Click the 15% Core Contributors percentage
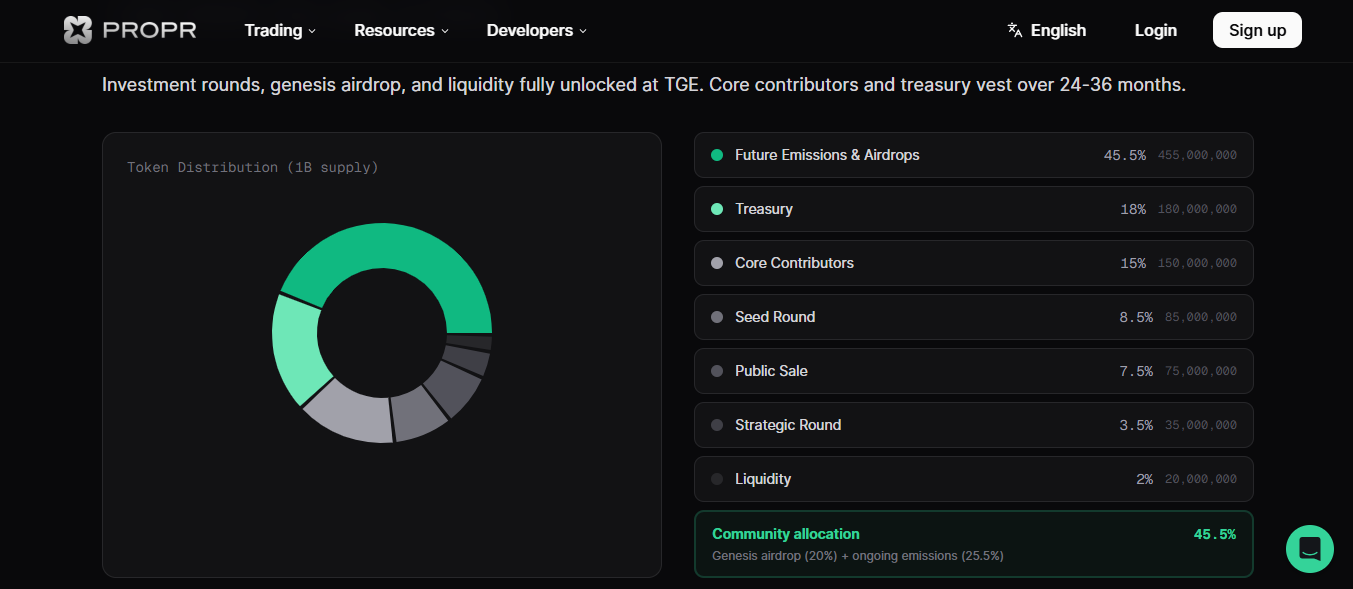 pos(1133,263)
